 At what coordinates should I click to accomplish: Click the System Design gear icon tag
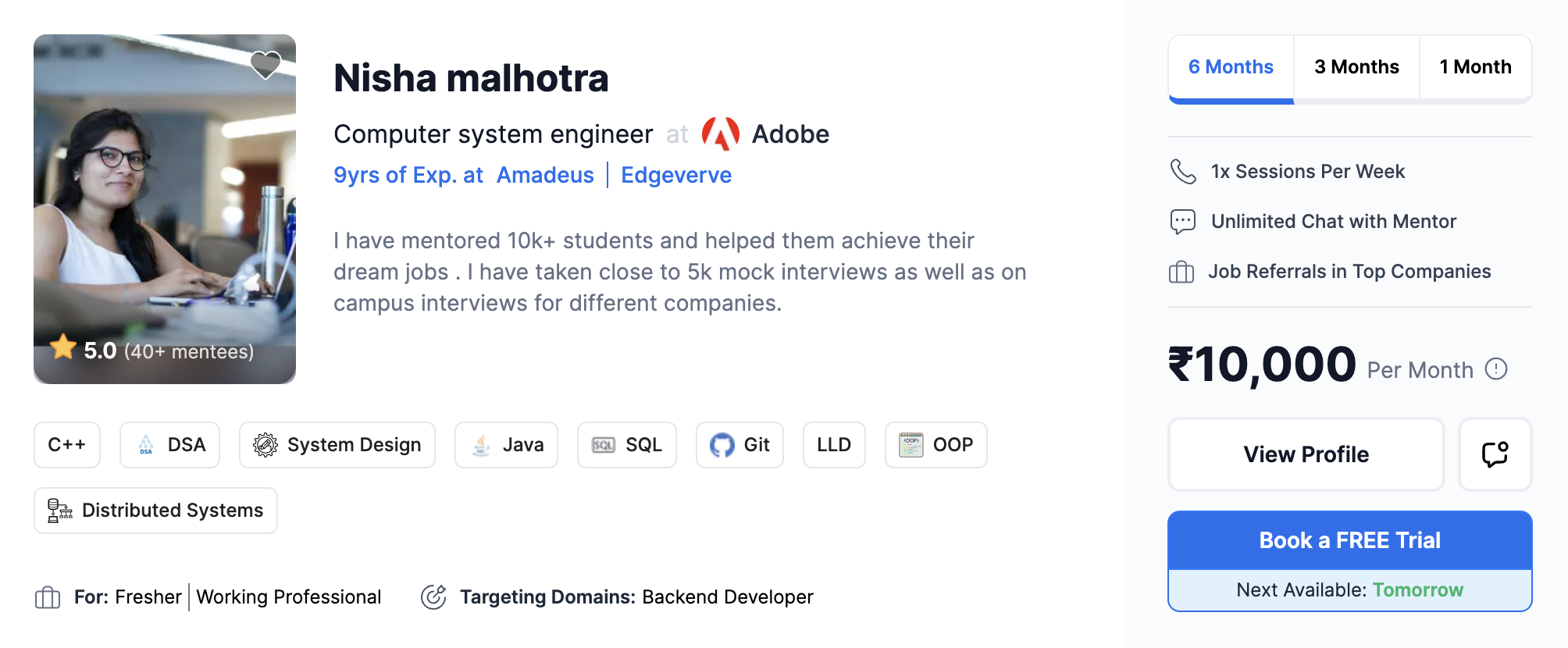point(265,445)
